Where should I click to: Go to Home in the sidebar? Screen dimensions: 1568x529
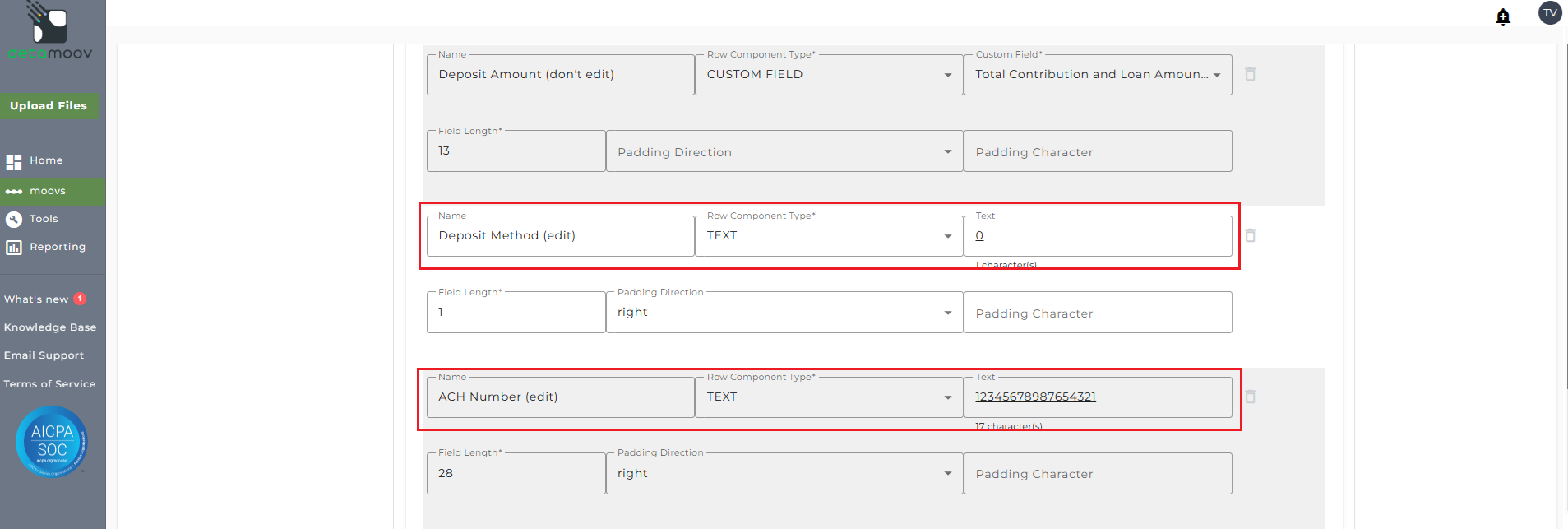click(46, 160)
